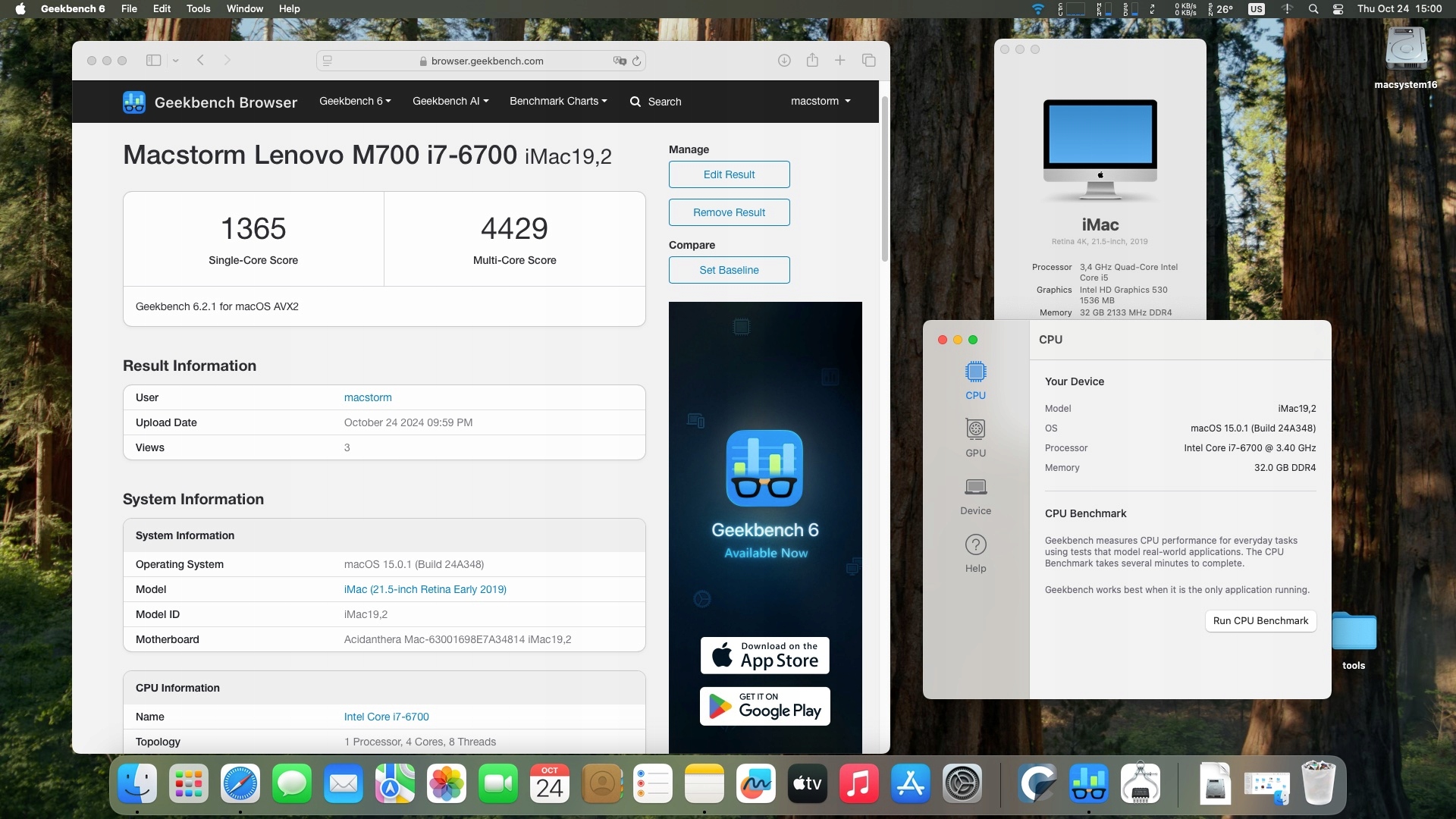Open the Intel Core i7-6700 link
The width and height of the screenshot is (1456, 819).
(386, 717)
